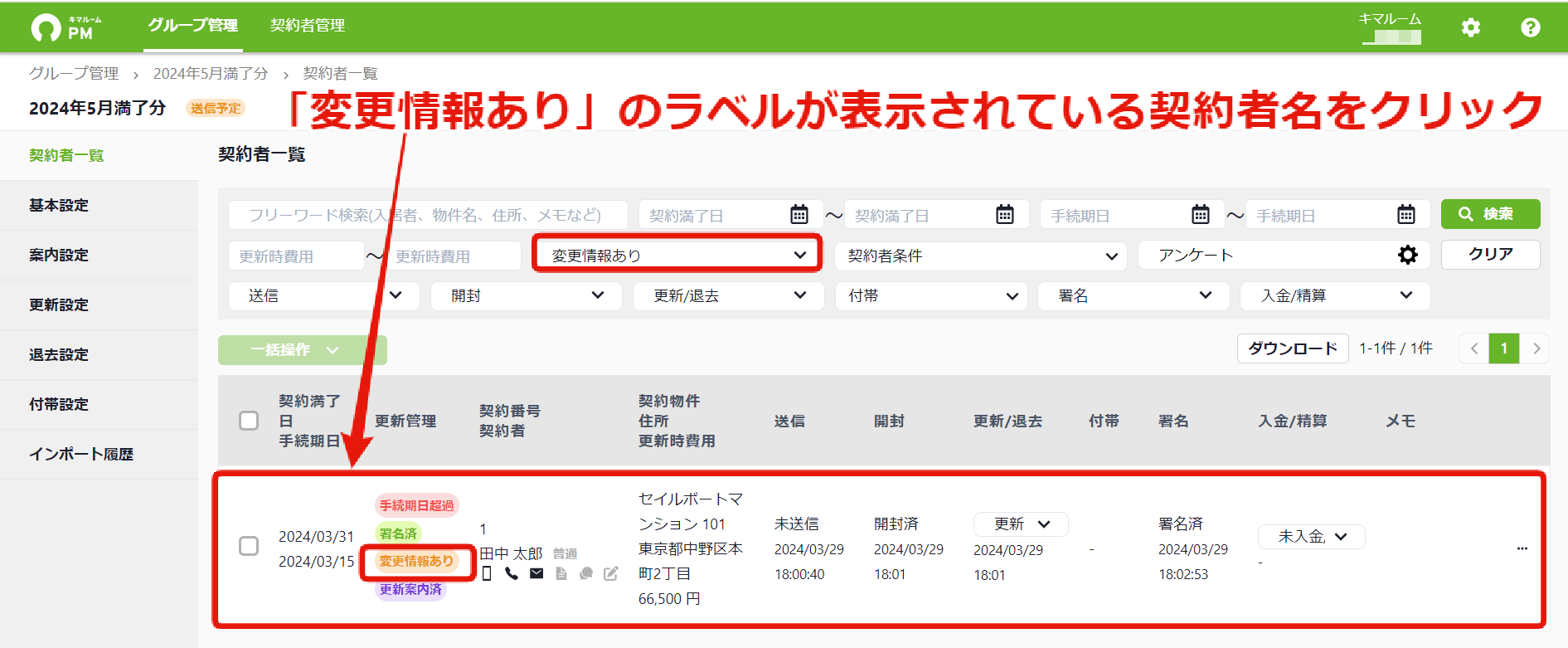
Task: Expand the 未入金 payment status dropdown
Action: [x=1311, y=537]
